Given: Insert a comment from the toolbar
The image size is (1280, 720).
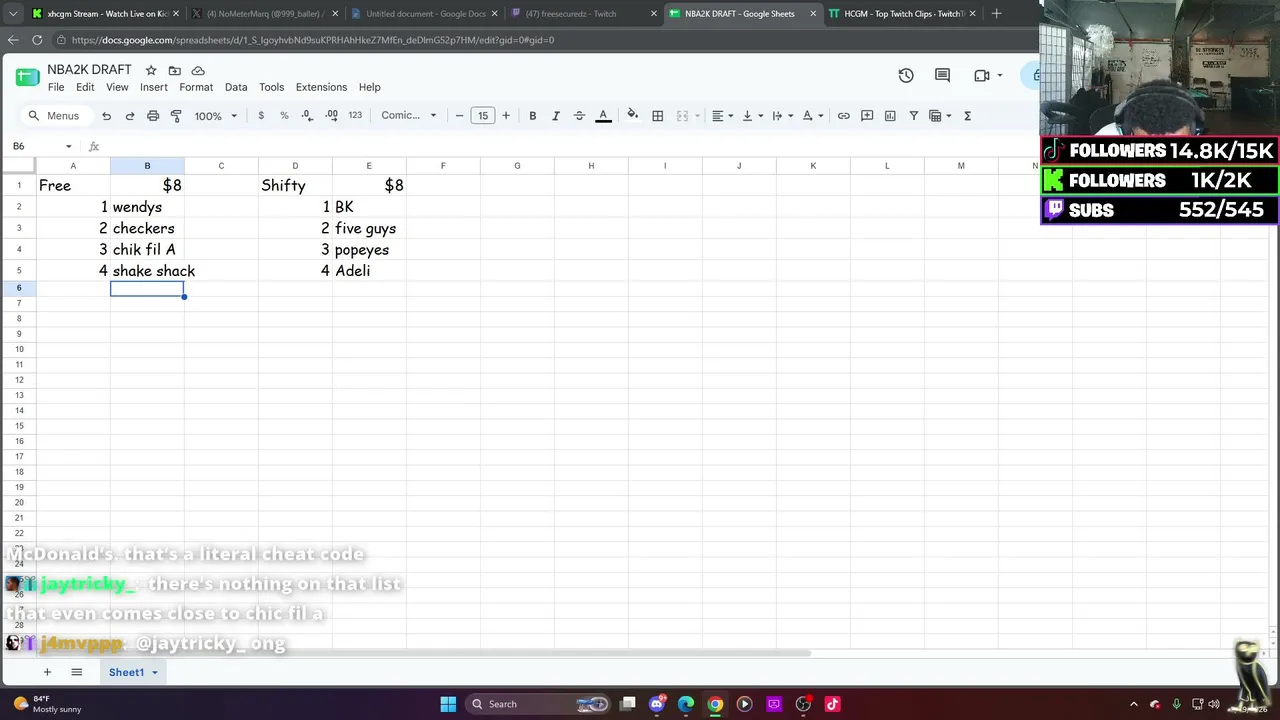Looking at the screenshot, I should click(x=867, y=116).
